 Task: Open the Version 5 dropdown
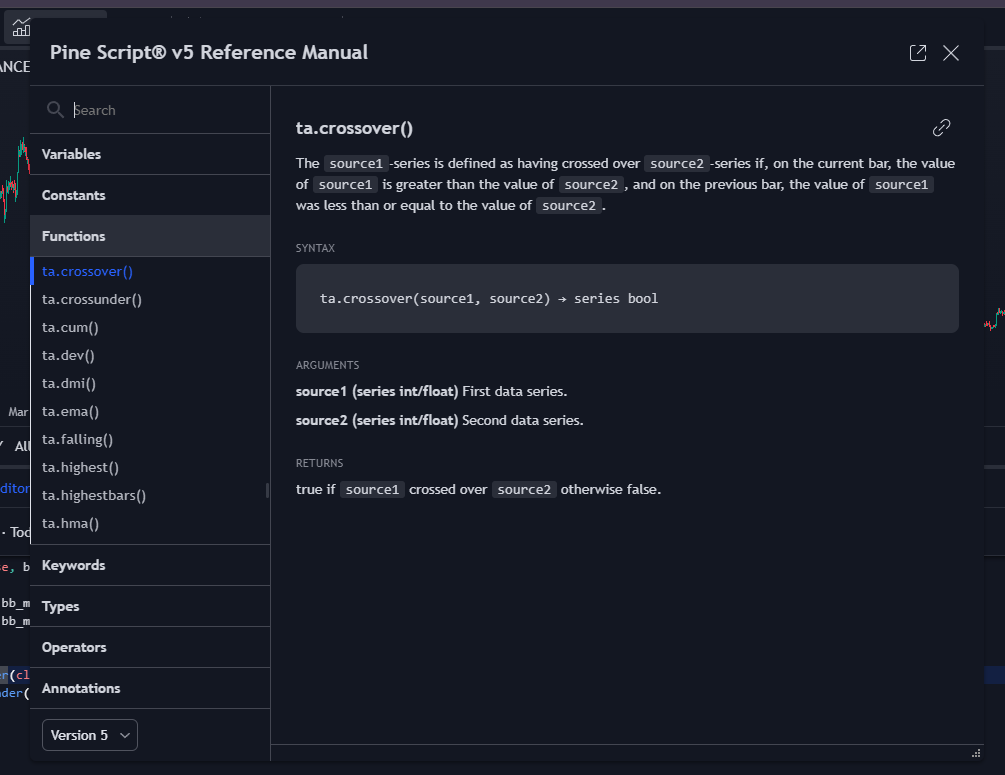89,735
